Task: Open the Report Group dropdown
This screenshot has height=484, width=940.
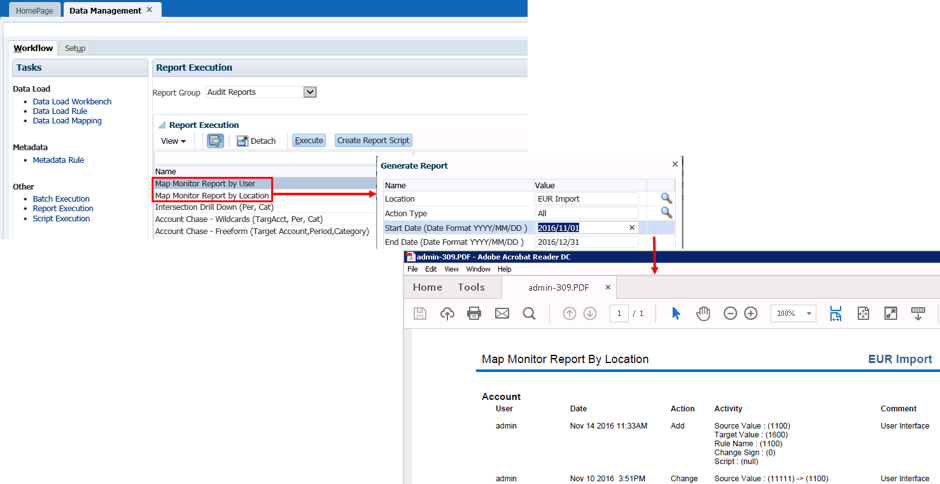Action: [x=310, y=92]
